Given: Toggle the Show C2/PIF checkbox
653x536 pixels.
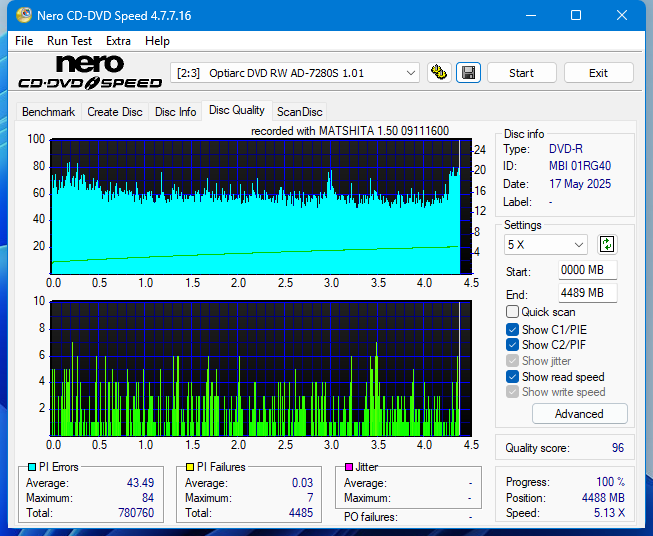Looking at the screenshot, I should tap(513, 345).
